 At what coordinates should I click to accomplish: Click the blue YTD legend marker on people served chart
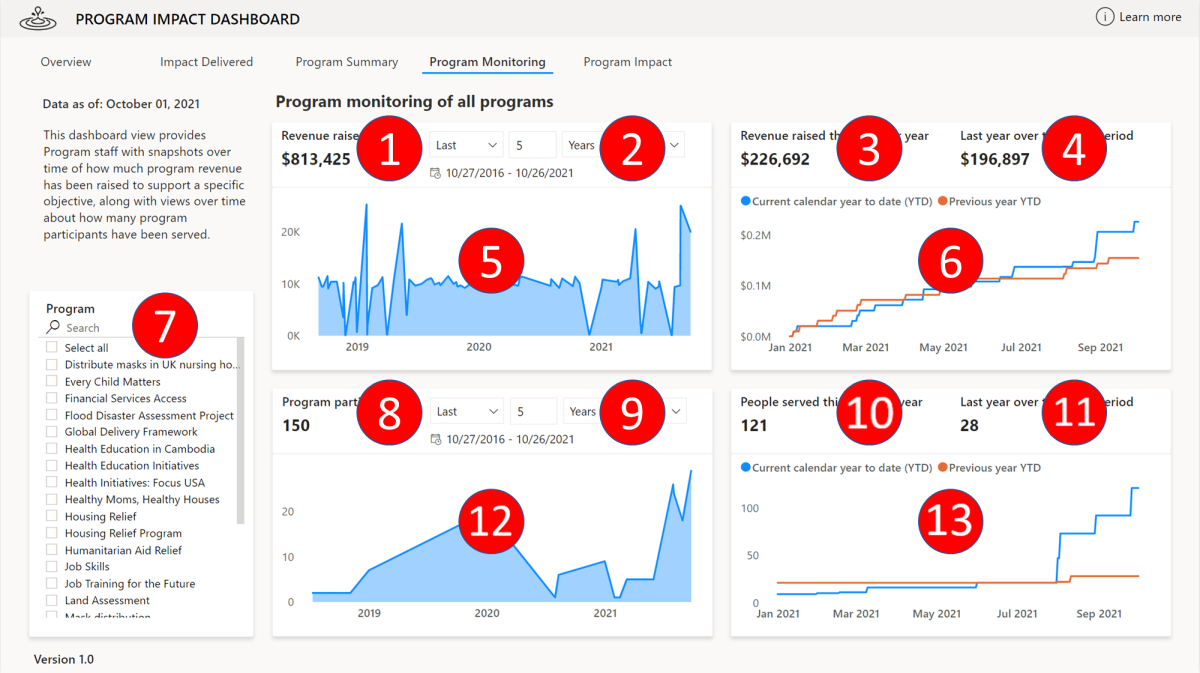click(745, 467)
